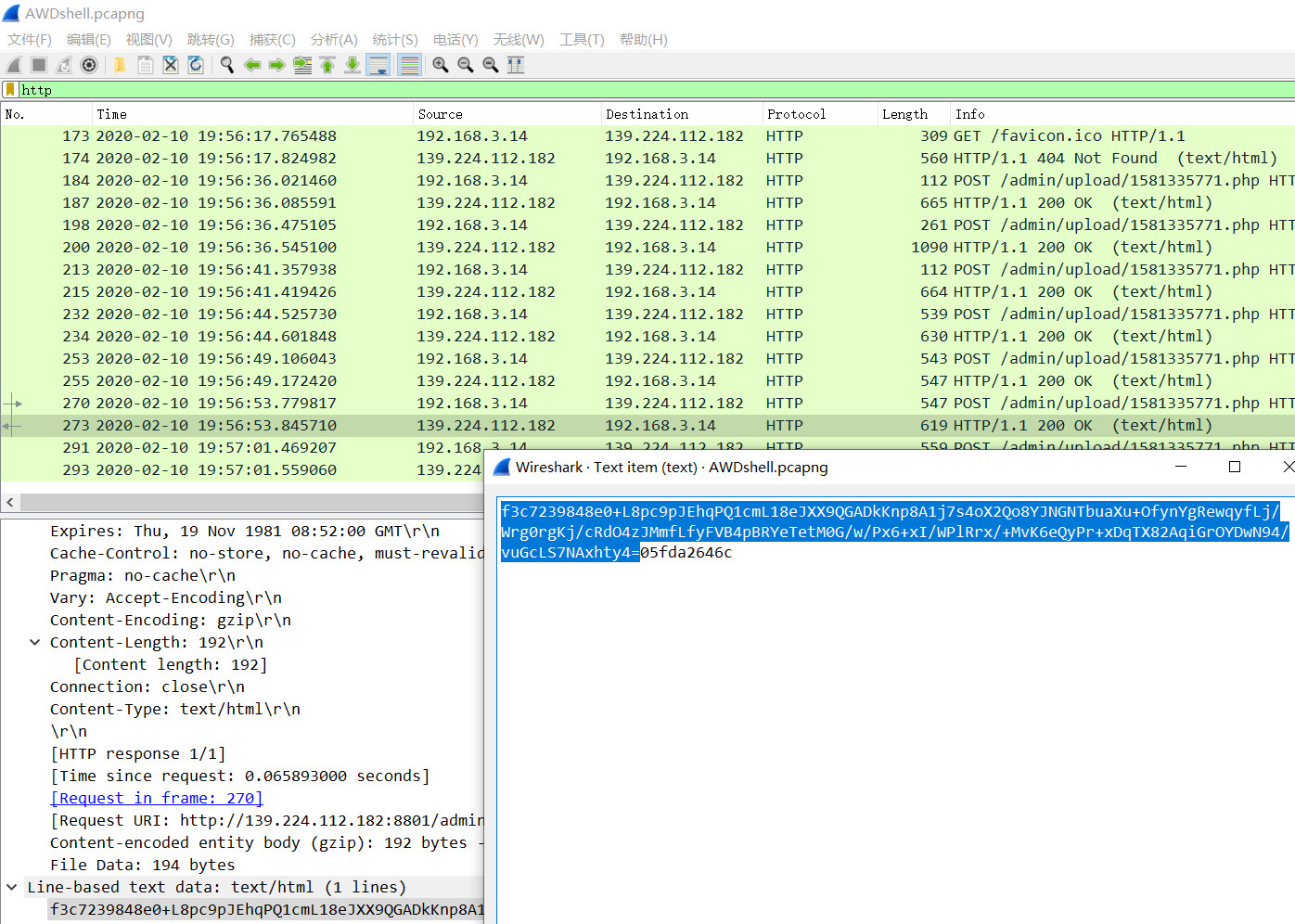The width and height of the screenshot is (1295, 924).
Task: Jump to the last packet
Action: (x=353, y=64)
